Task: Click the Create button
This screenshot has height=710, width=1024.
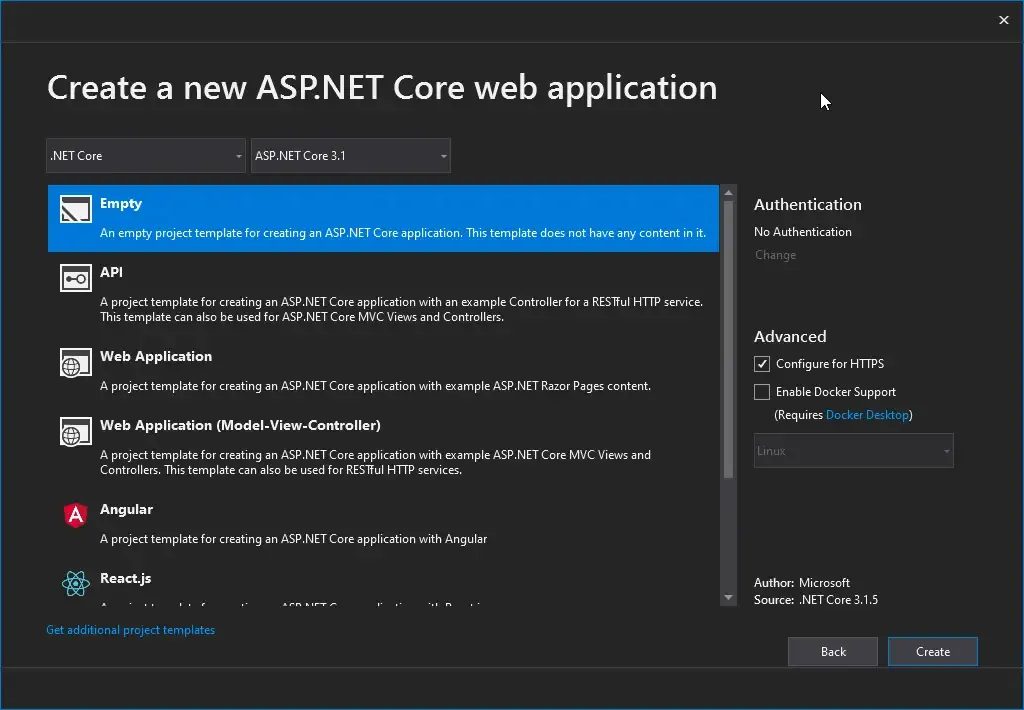Action: pos(932,651)
